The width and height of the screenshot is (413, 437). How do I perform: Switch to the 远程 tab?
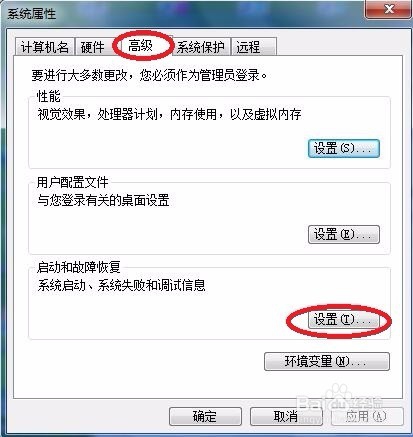tap(253, 47)
